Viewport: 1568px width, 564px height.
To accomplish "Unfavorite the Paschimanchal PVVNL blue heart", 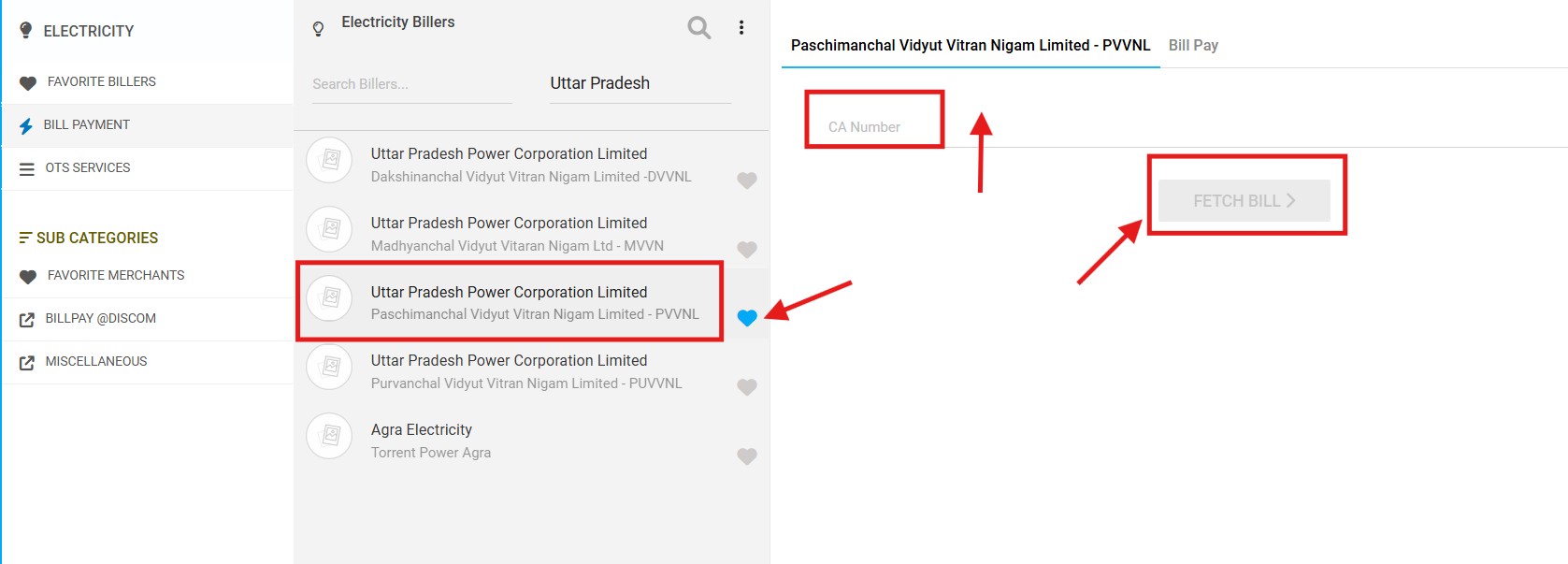I will pos(746,318).
